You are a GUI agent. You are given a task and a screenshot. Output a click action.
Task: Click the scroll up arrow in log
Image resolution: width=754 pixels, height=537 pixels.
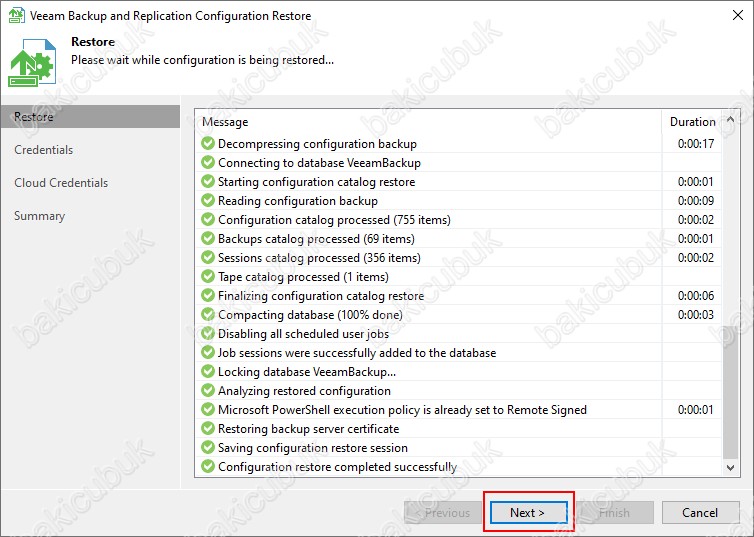[x=730, y=120]
